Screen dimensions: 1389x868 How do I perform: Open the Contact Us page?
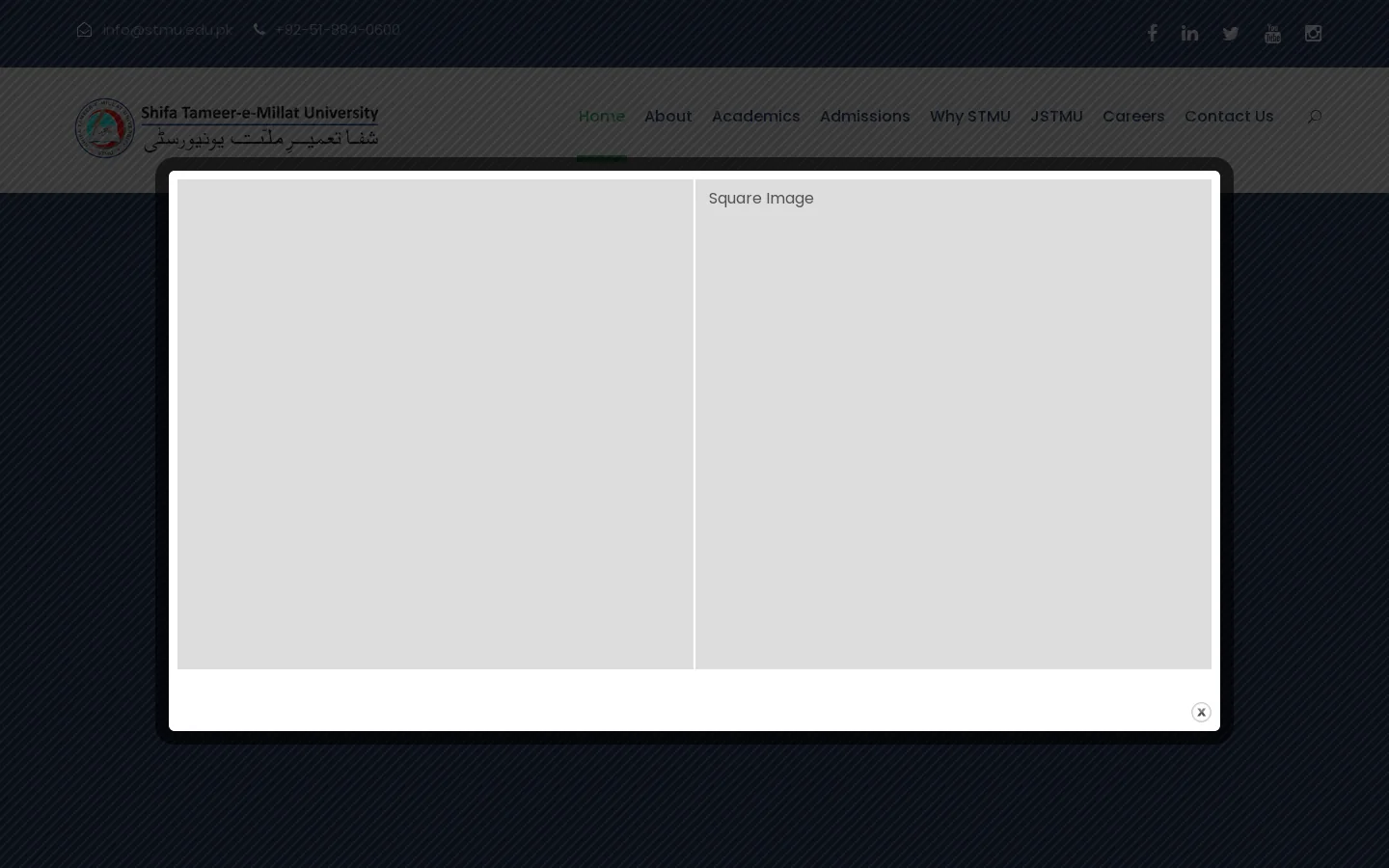pos(1229,116)
